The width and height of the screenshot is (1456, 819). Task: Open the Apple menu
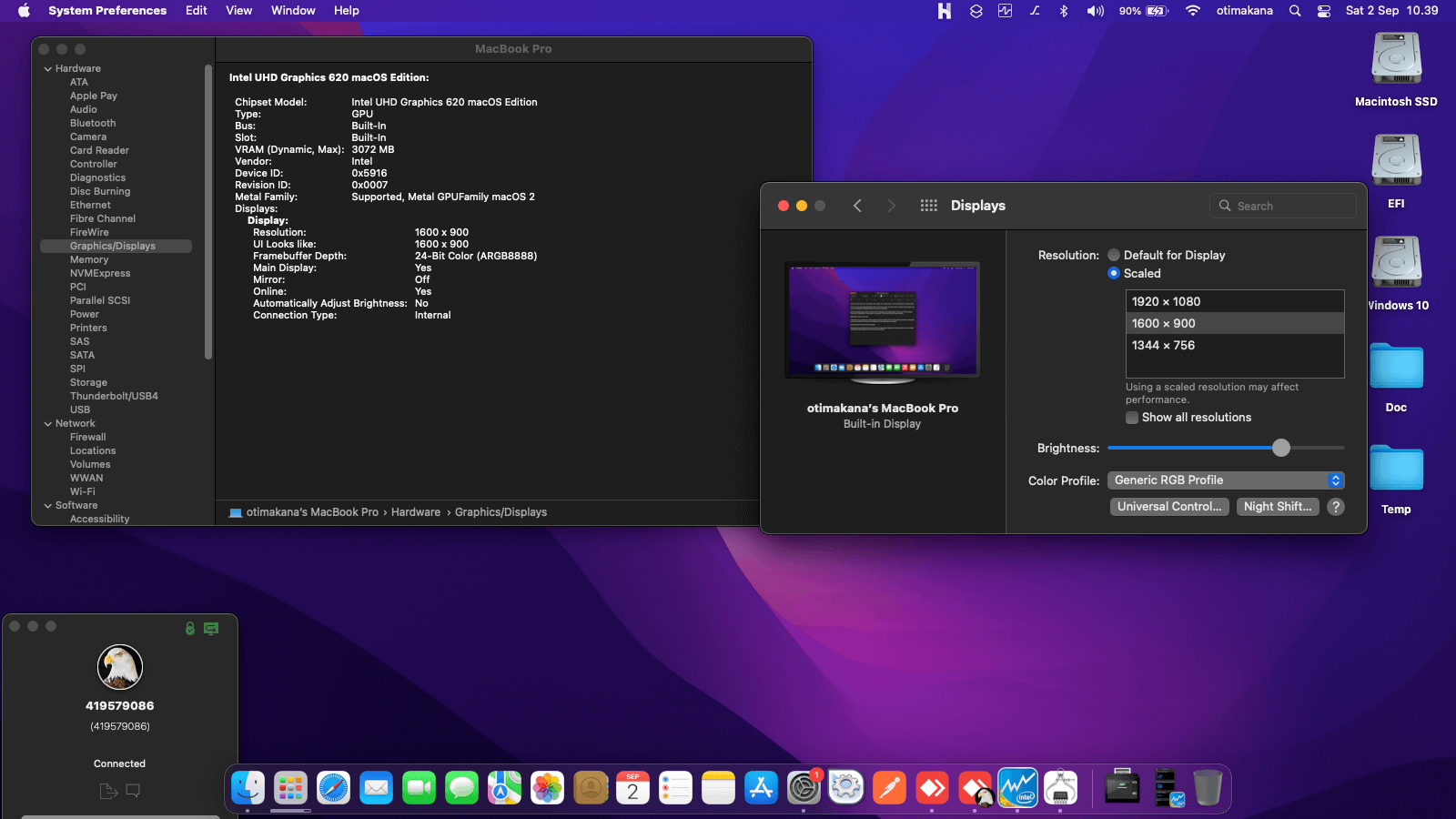[24, 11]
